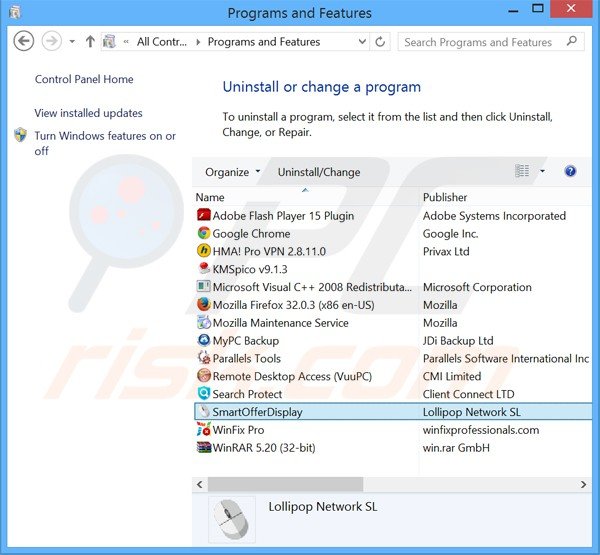Click the Remote Desktop Access (VuuPC) icon
Image resolution: width=600 pixels, height=555 pixels.
(204, 375)
